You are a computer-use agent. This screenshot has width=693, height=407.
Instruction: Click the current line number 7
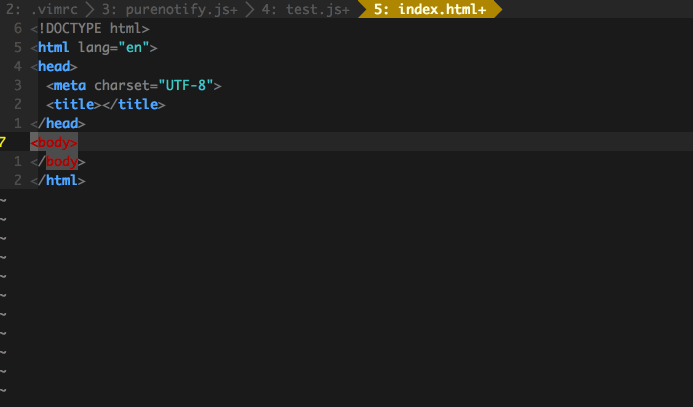click(x=3, y=142)
